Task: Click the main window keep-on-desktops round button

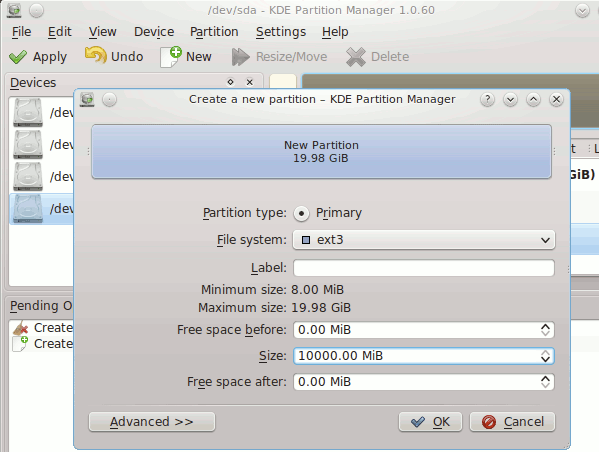Action: coord(37,11)
